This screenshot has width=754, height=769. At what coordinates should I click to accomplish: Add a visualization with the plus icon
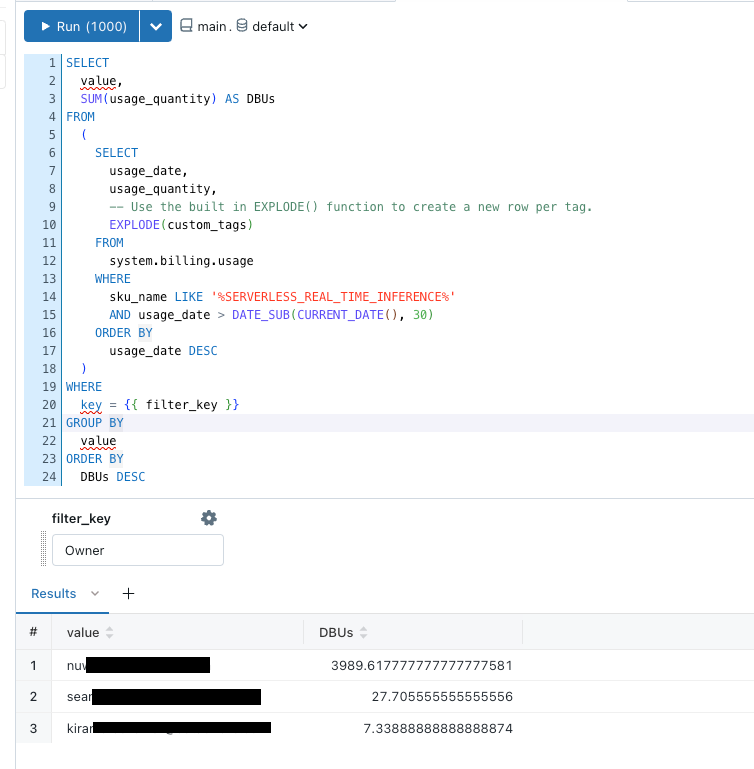(x=128, y=593)
